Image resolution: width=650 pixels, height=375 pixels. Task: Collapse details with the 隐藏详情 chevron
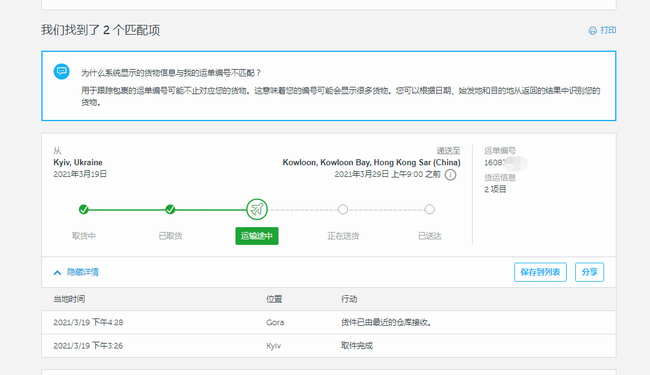(58, 272)
